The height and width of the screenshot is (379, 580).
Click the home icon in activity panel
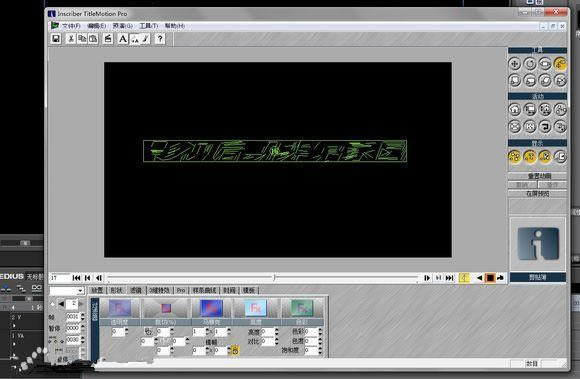tap(515, 109)
